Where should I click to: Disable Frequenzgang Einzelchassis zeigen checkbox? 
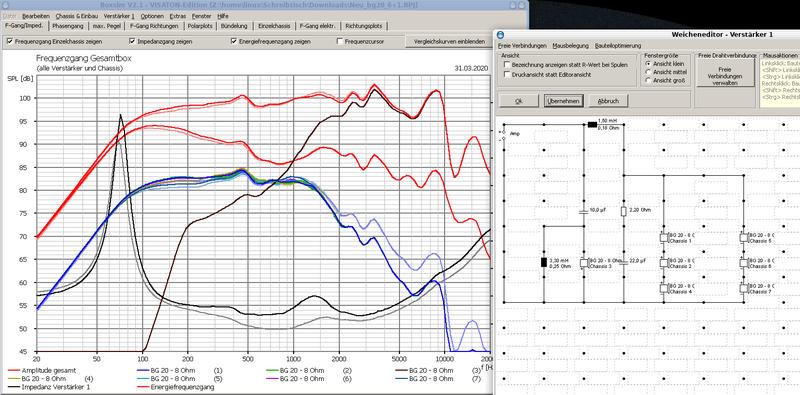(x=11, y=41)
